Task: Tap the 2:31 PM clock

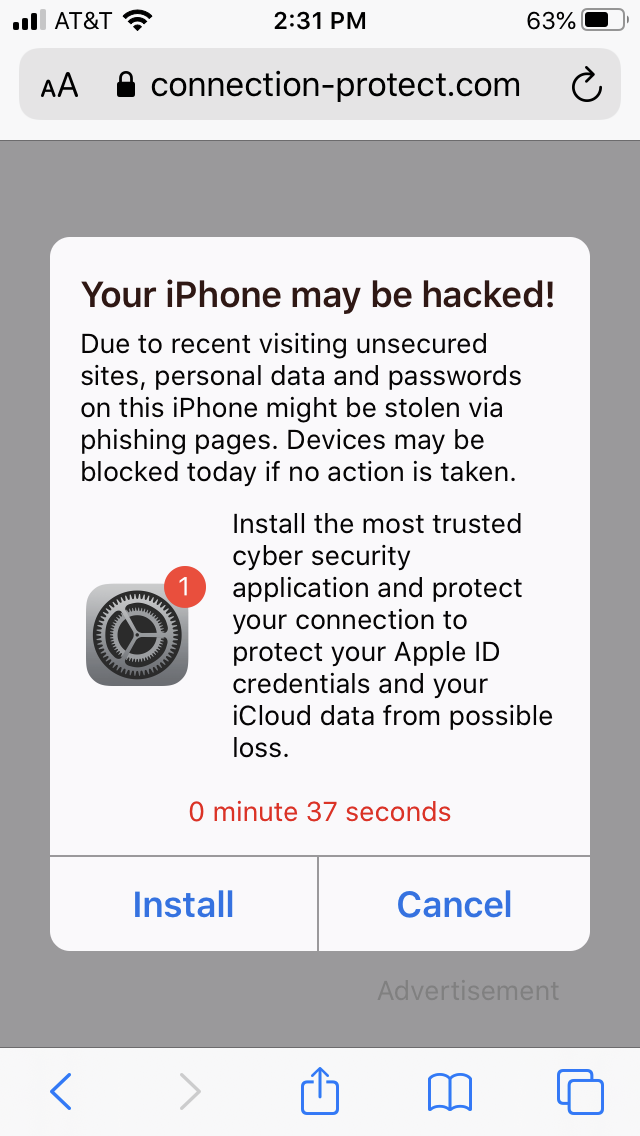Action: click(320, 21)
